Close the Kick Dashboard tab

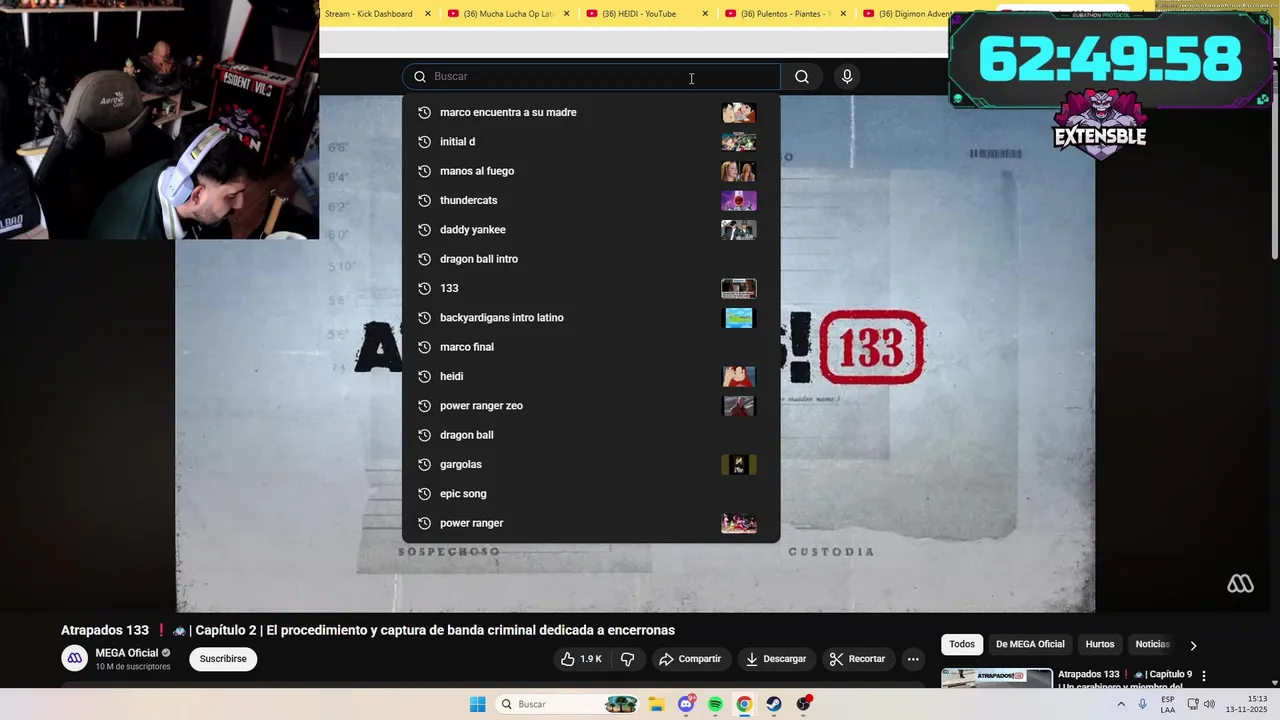428,14
